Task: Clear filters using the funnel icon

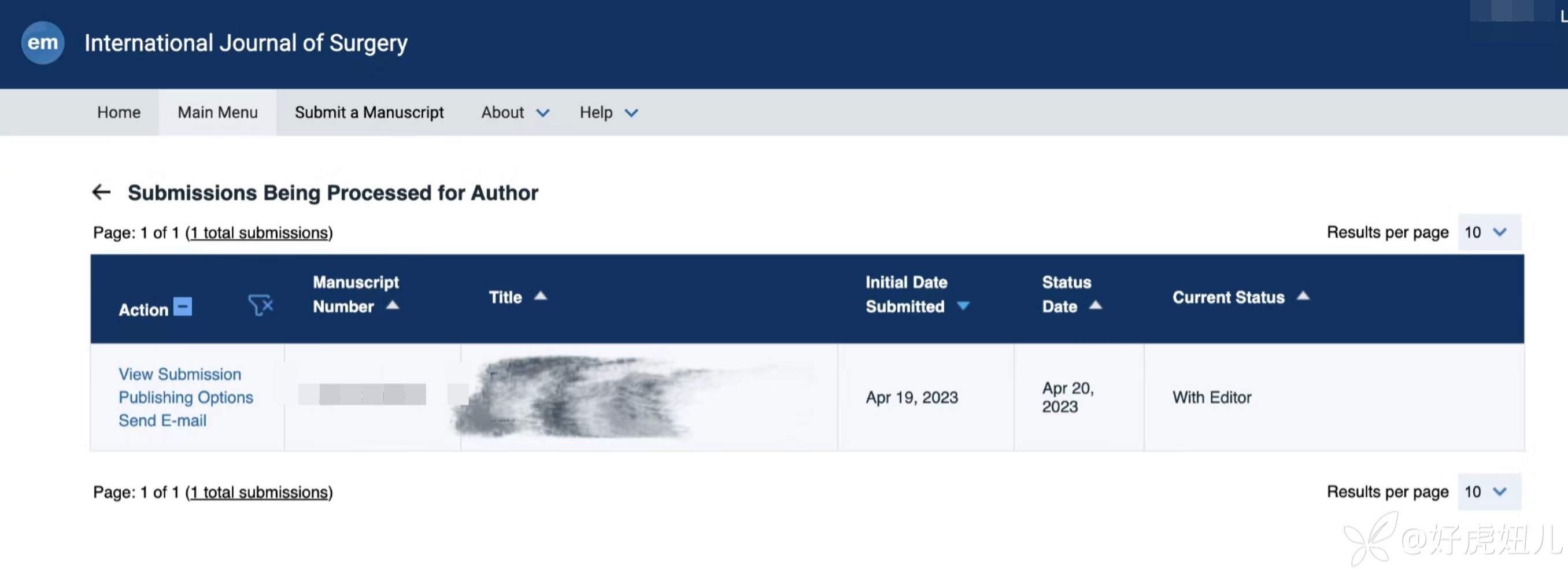Action: tap(261, 305)
